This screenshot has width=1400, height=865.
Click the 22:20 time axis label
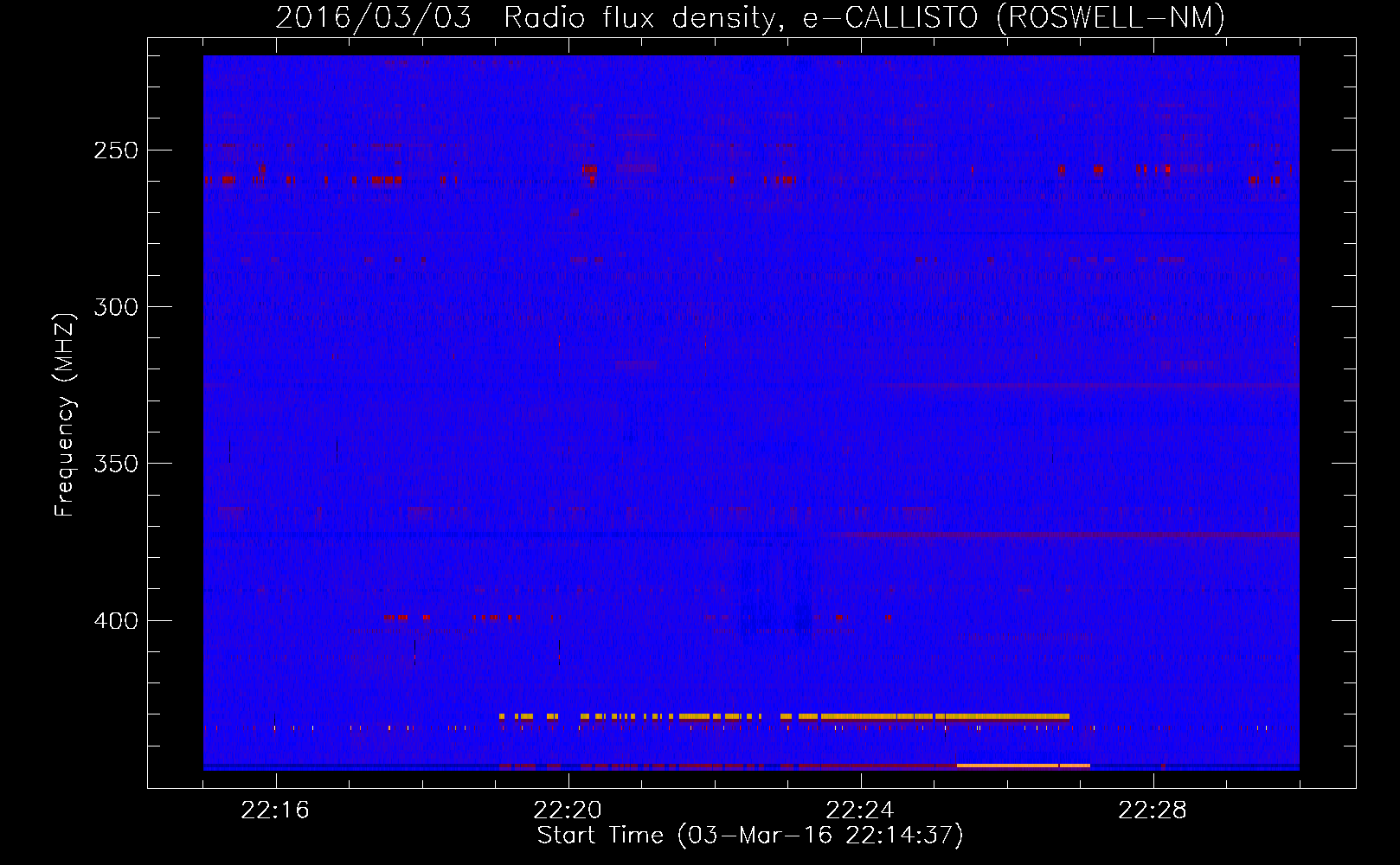tap(568, 810)
